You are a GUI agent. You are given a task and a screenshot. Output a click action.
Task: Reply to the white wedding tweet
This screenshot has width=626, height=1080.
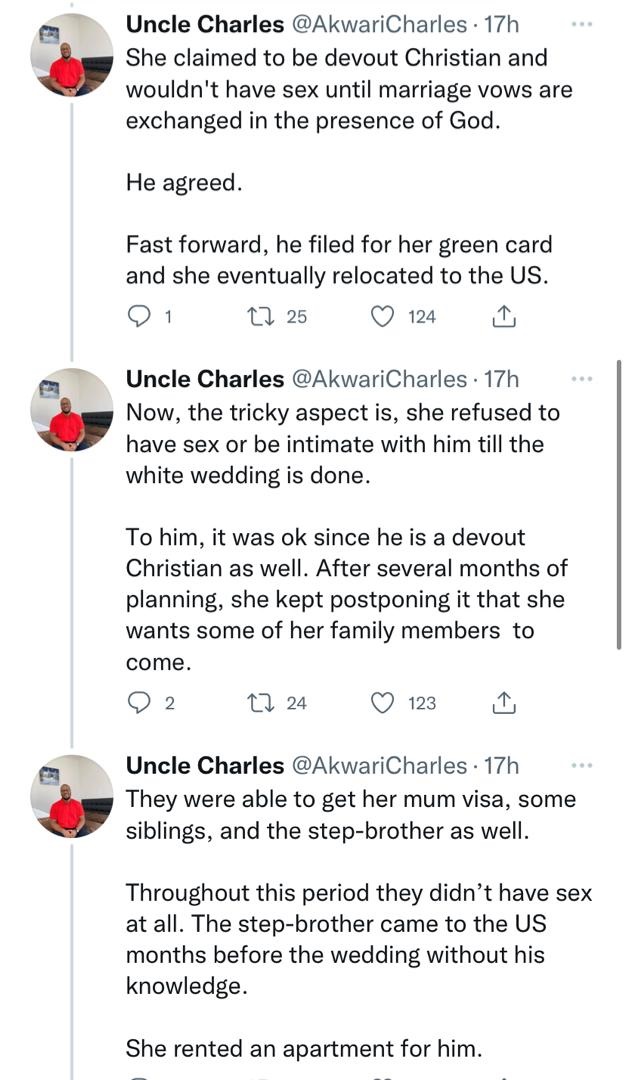click(x=140, y=703)
